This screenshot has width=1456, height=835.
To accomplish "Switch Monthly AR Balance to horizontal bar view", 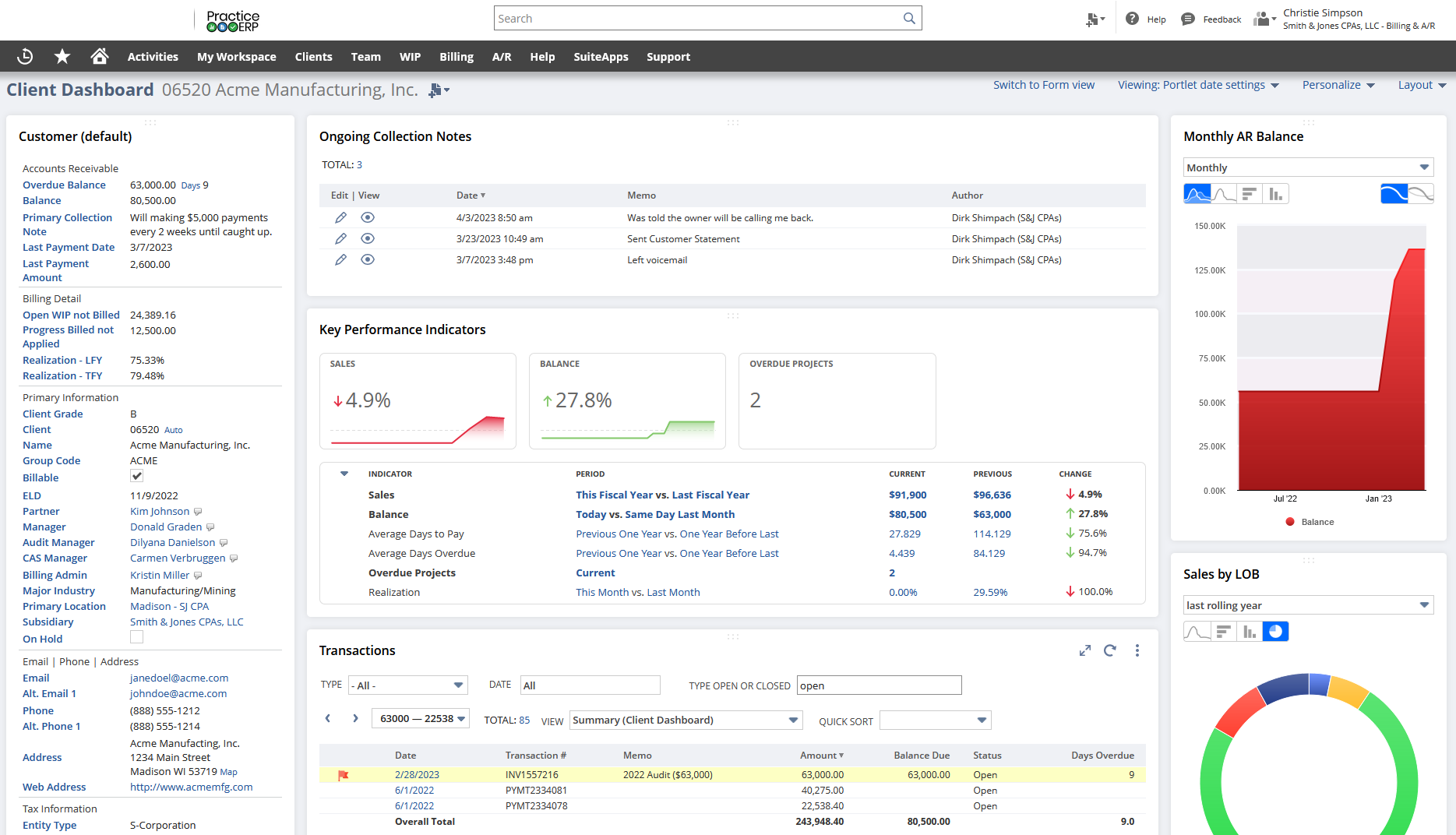I will point(1250,193).
